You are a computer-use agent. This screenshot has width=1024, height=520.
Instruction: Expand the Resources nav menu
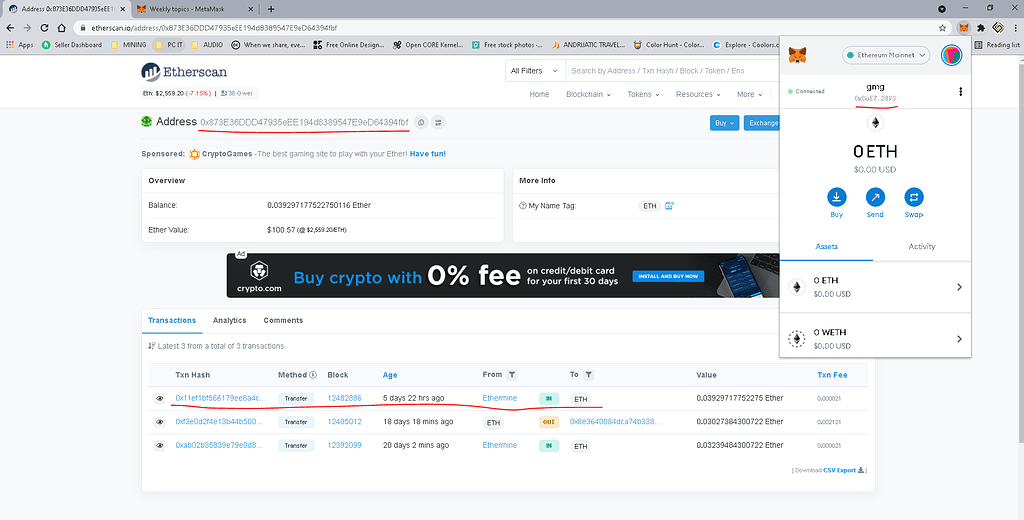point(697,94)
